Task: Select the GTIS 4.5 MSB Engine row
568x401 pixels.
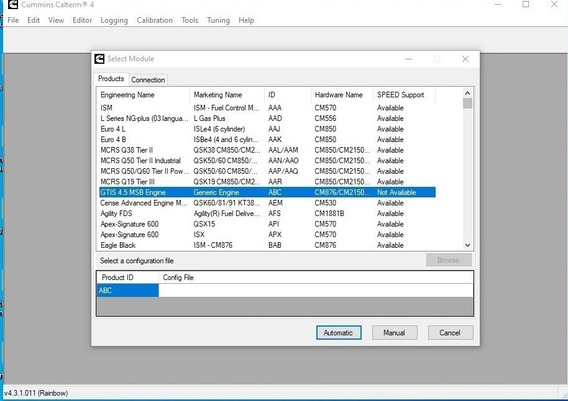Action: [x=267, y=192]
